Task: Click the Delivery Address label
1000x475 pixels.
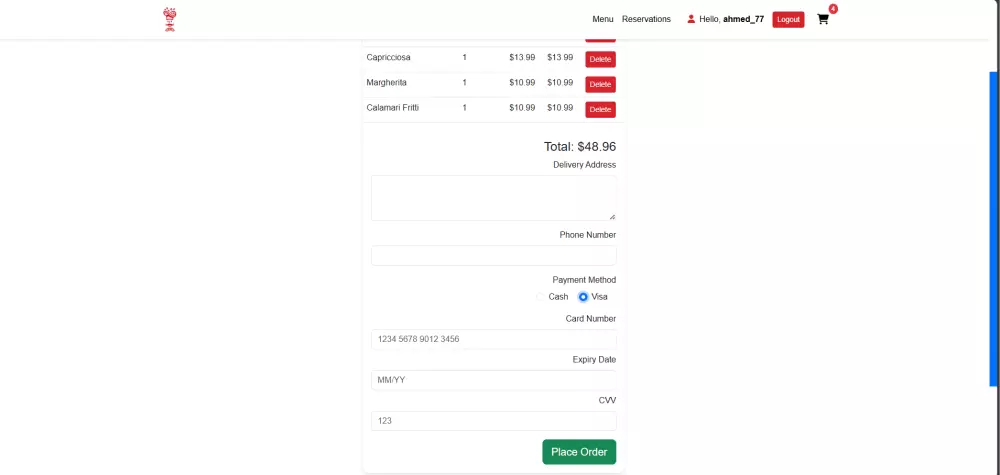Action: click(584, 165)
